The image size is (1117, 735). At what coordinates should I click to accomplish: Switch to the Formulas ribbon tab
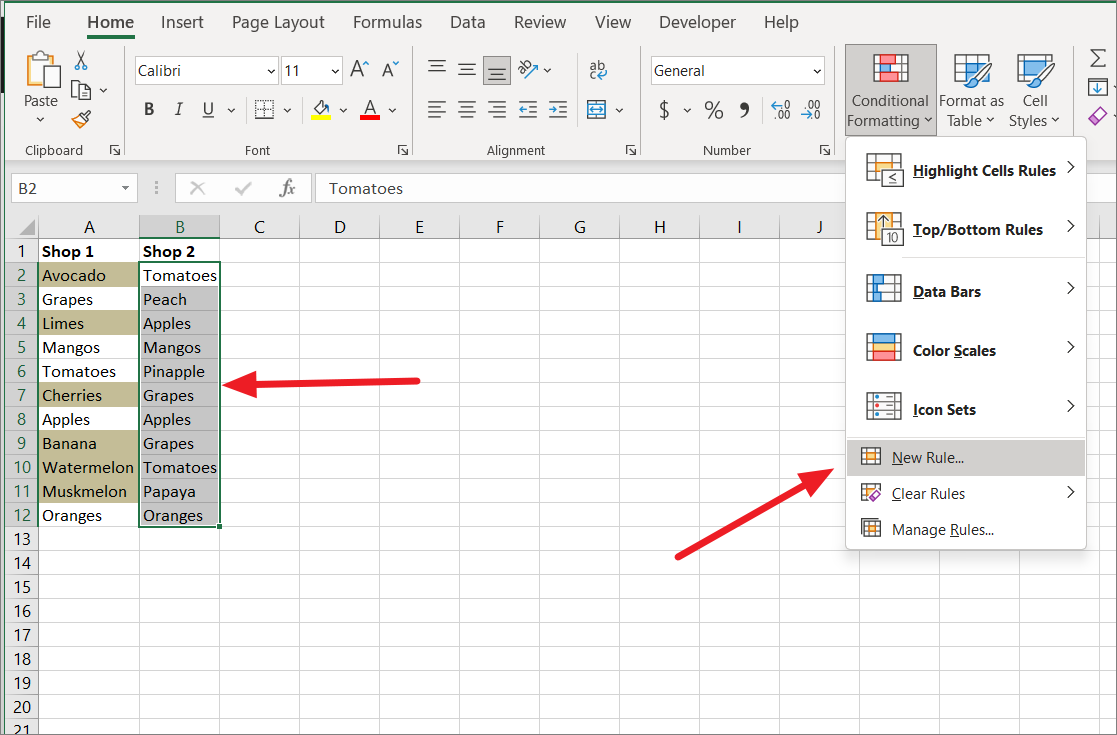[x=387, y=22]
